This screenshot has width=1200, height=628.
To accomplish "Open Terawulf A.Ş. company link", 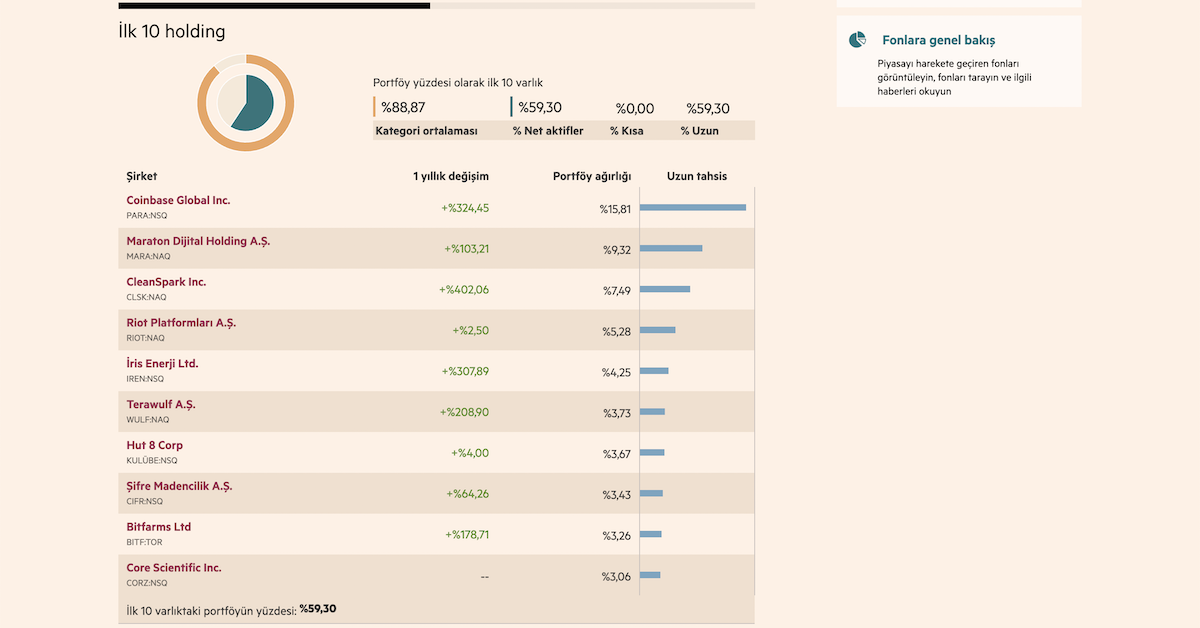I will click(x=161, y=404).
